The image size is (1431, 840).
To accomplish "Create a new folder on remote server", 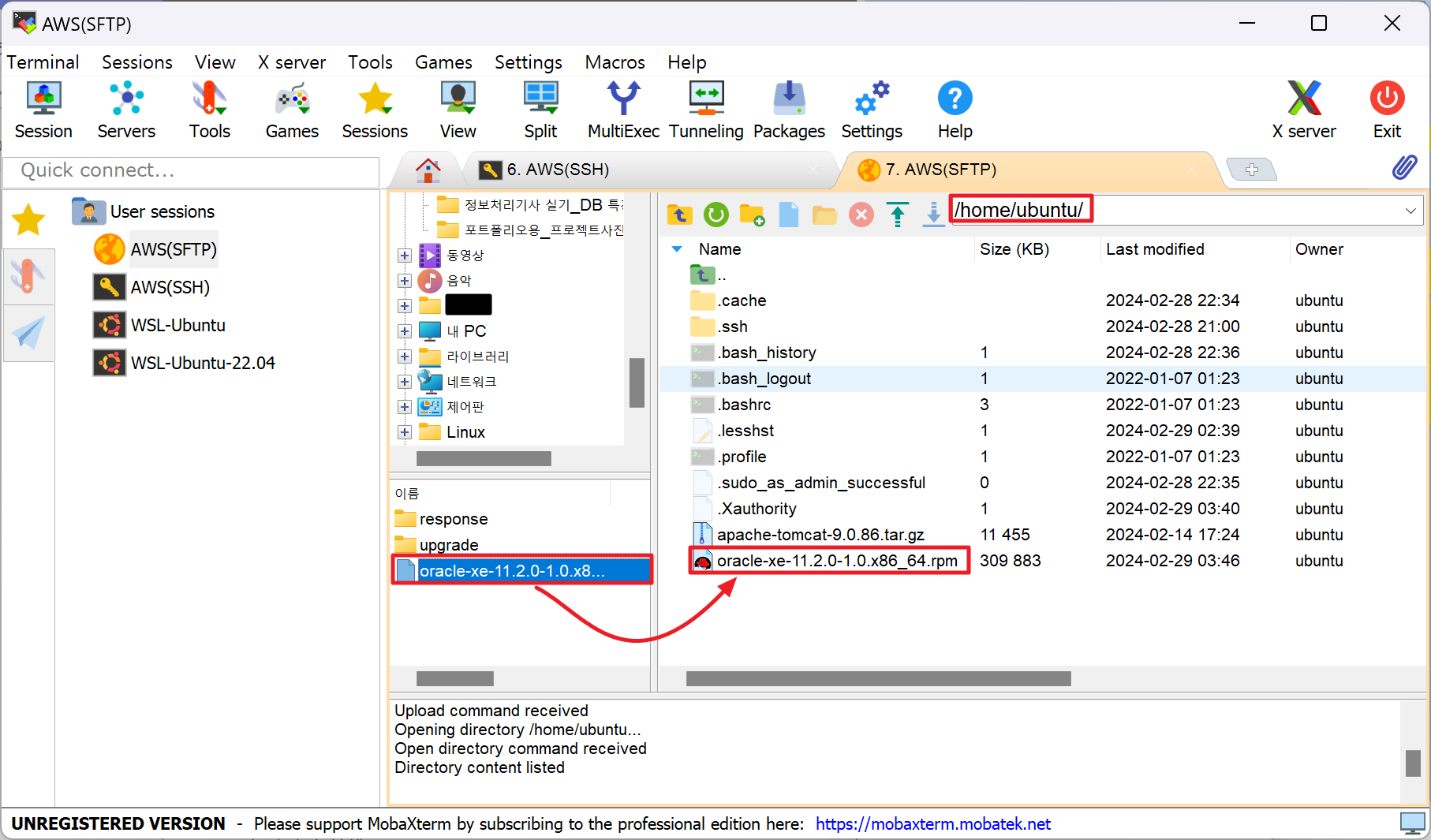I will (x=752, y=214).
